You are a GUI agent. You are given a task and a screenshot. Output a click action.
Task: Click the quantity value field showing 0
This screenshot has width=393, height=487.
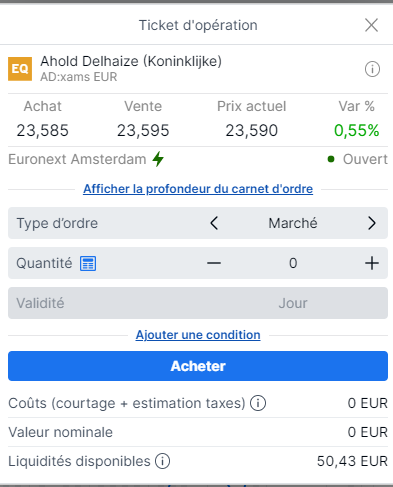click(293, 263)
